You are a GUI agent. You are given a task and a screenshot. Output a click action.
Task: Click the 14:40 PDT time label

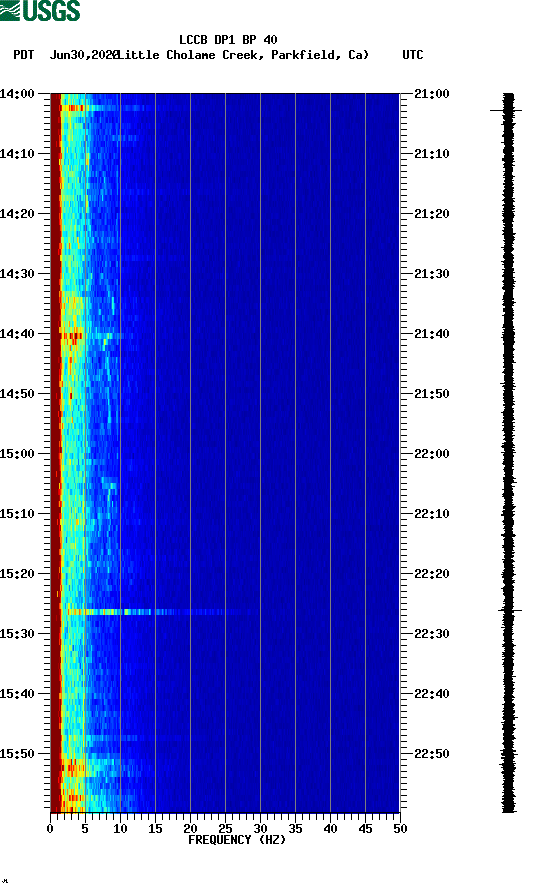pos(17,334)
